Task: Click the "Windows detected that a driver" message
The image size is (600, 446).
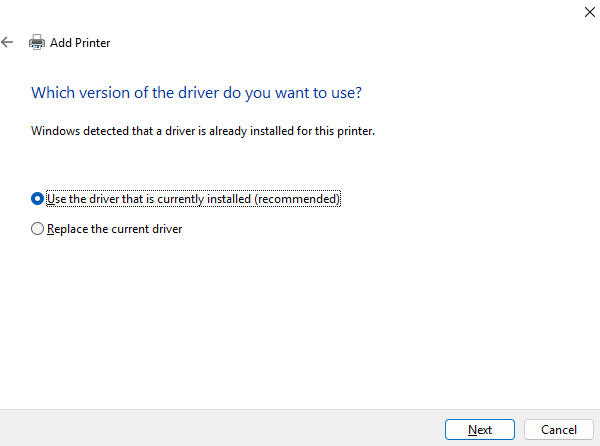Action: pyautogui.click(x=203, y=131)
